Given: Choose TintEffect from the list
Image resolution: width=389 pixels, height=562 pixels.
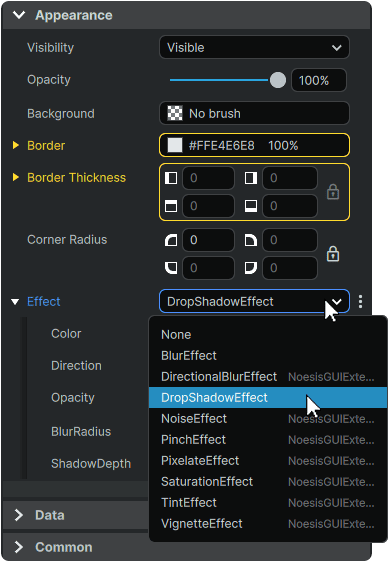Looking at the screenshot, I should [x=268, y=503].
